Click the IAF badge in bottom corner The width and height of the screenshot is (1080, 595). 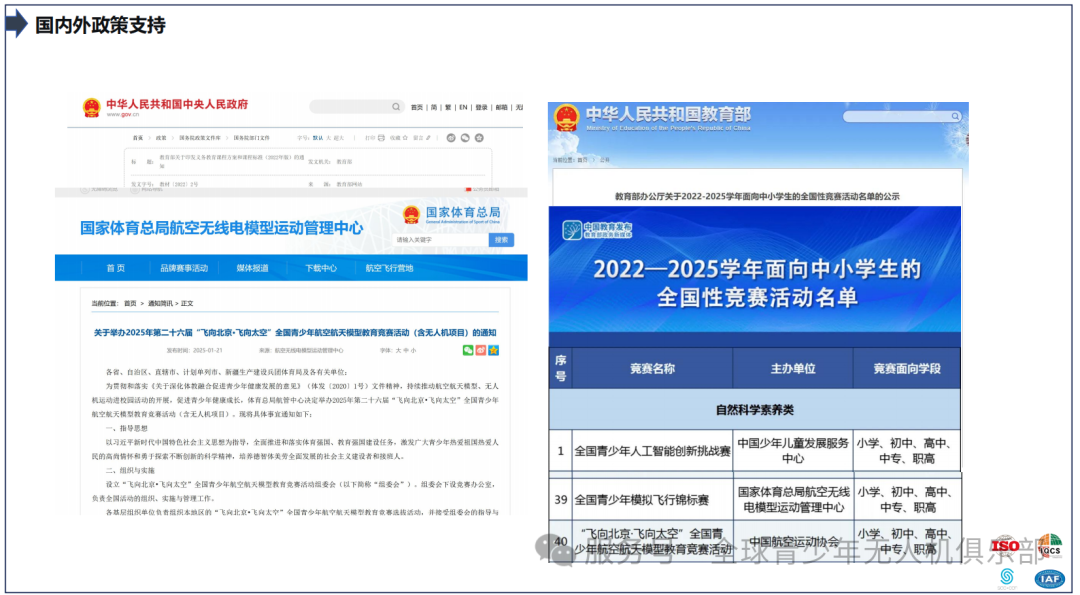coord(1049,578)
